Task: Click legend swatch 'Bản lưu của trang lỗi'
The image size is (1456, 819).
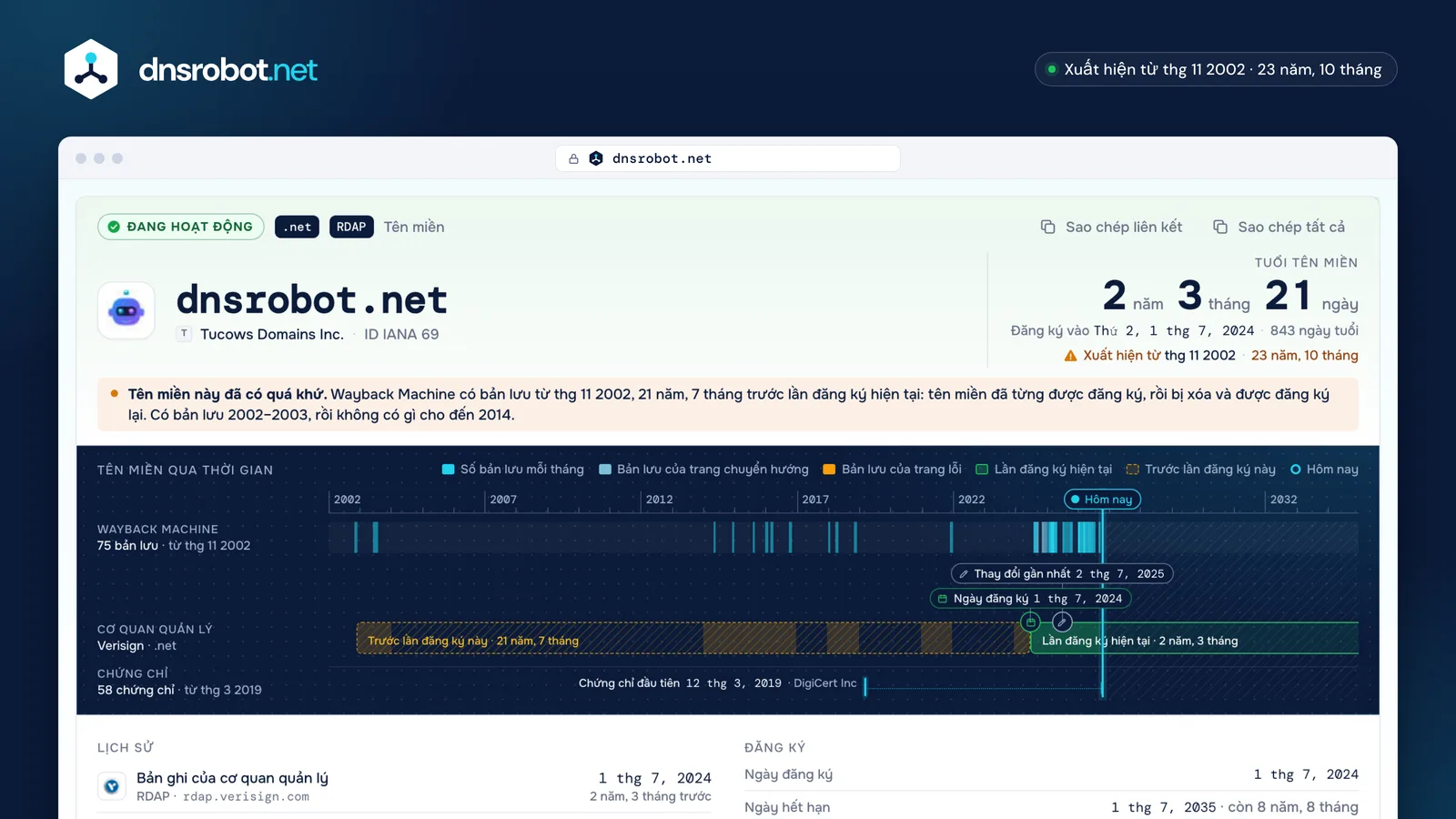Action: (829, 470)
